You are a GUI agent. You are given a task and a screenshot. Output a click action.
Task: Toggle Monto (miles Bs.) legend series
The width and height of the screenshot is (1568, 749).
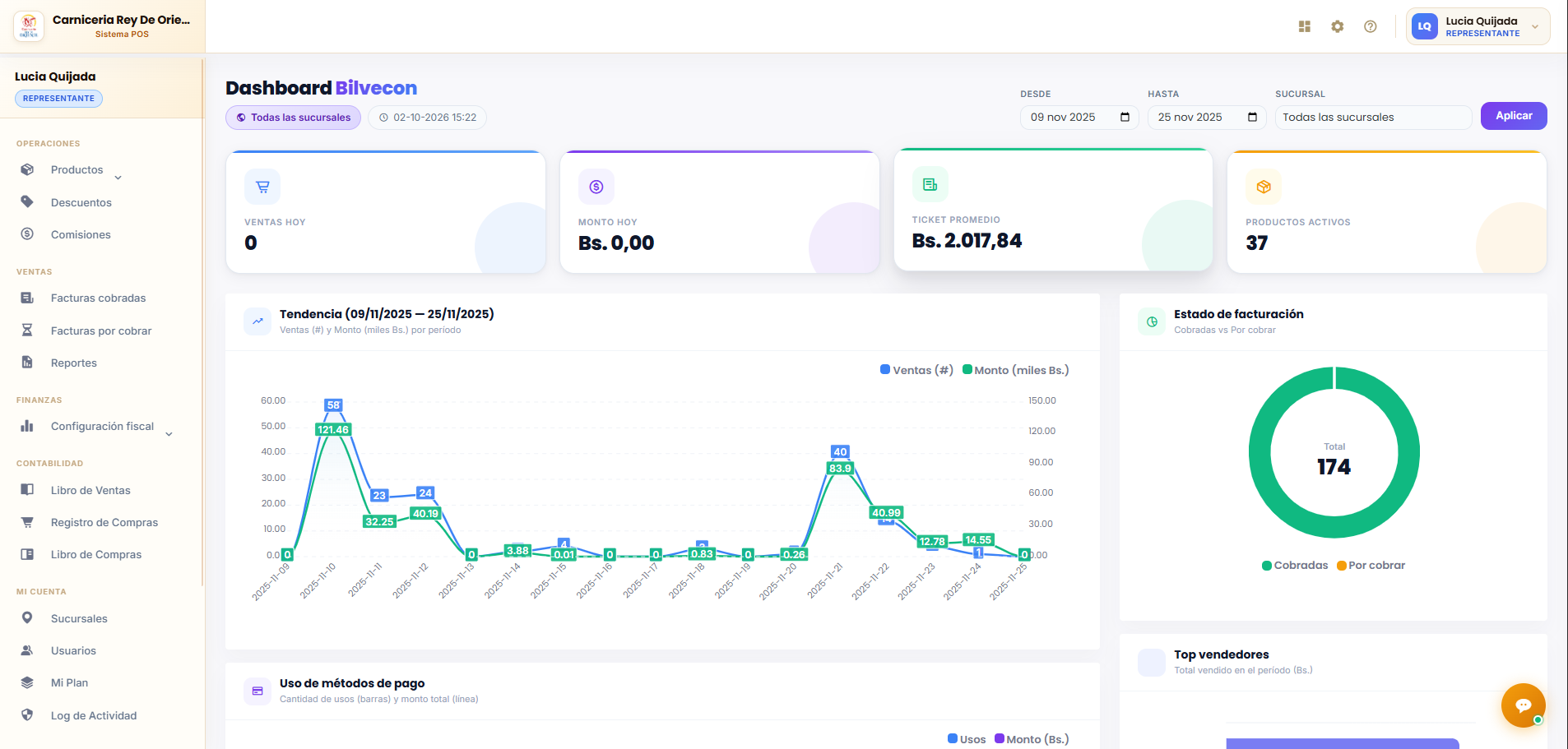click(1016, 370)
